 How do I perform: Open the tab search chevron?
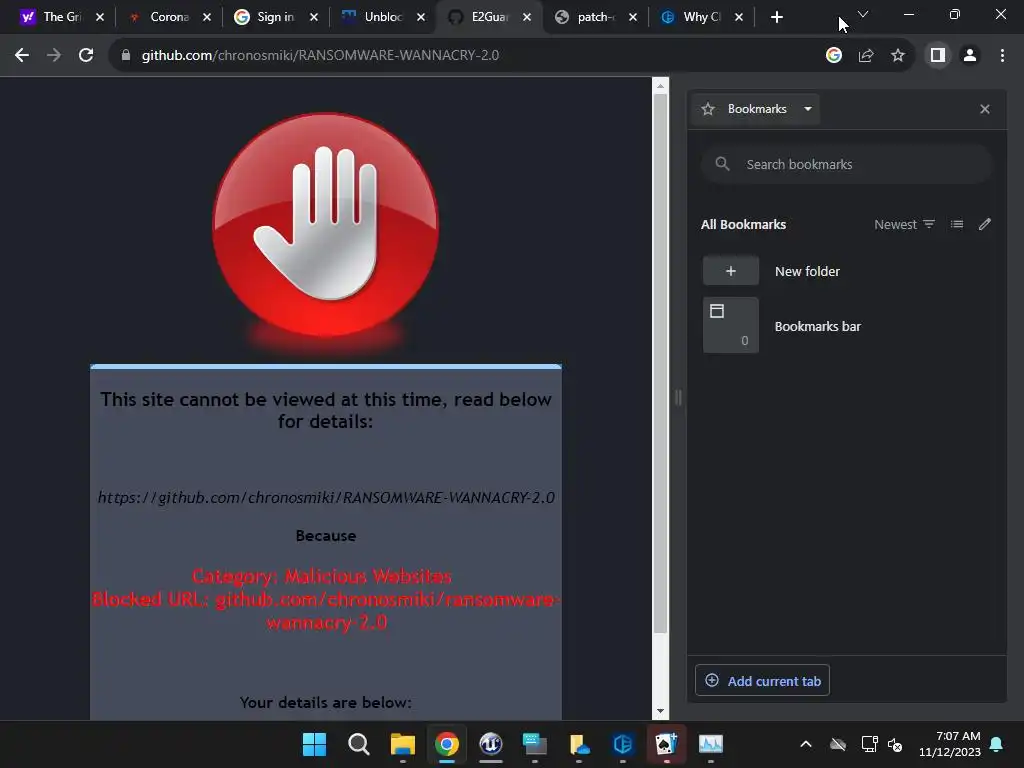tap(863, 14)
